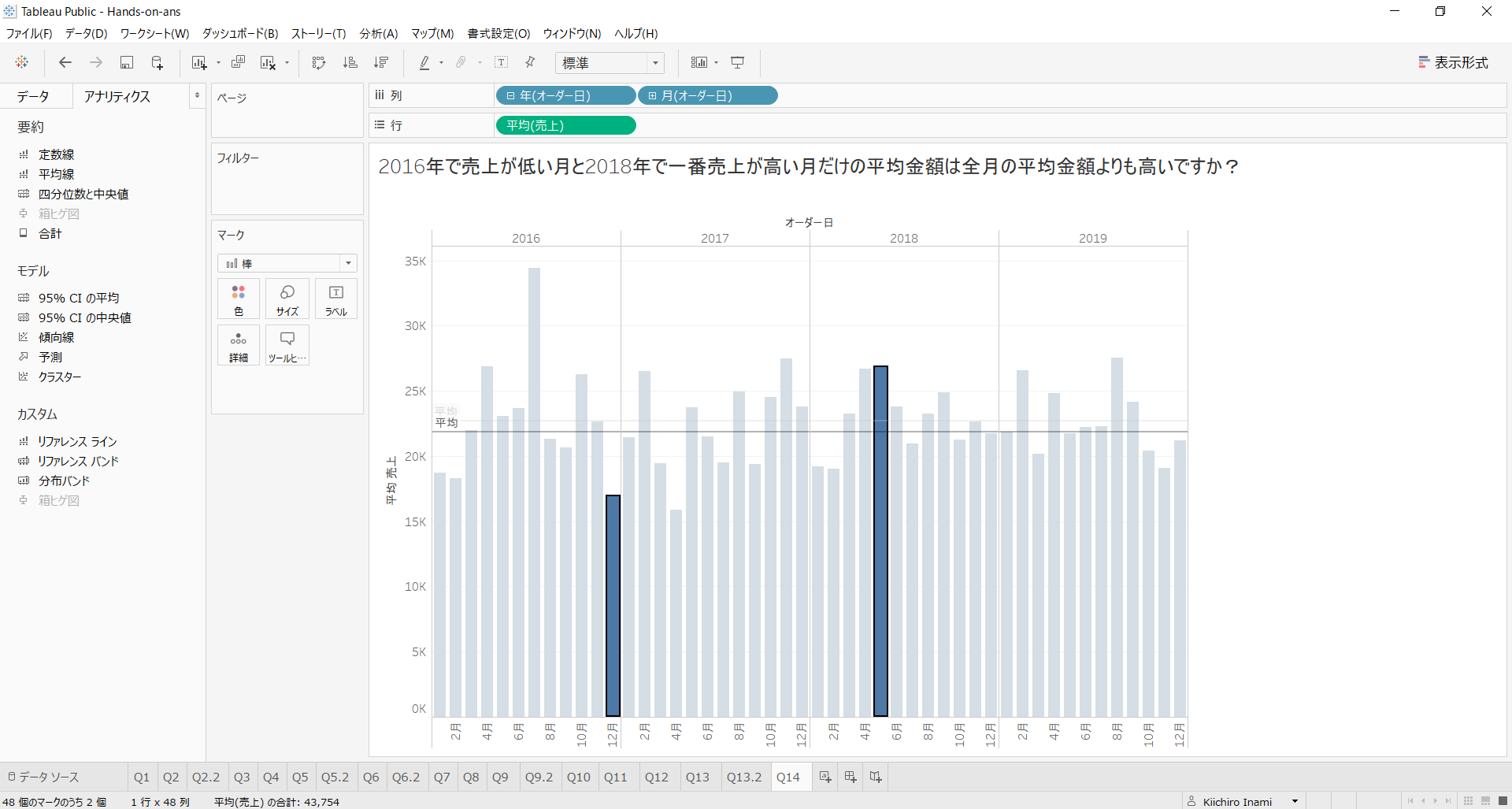1512x809 pixels.
Task: Open the ワークシート(W) menu
Action: tap(154, 34)
